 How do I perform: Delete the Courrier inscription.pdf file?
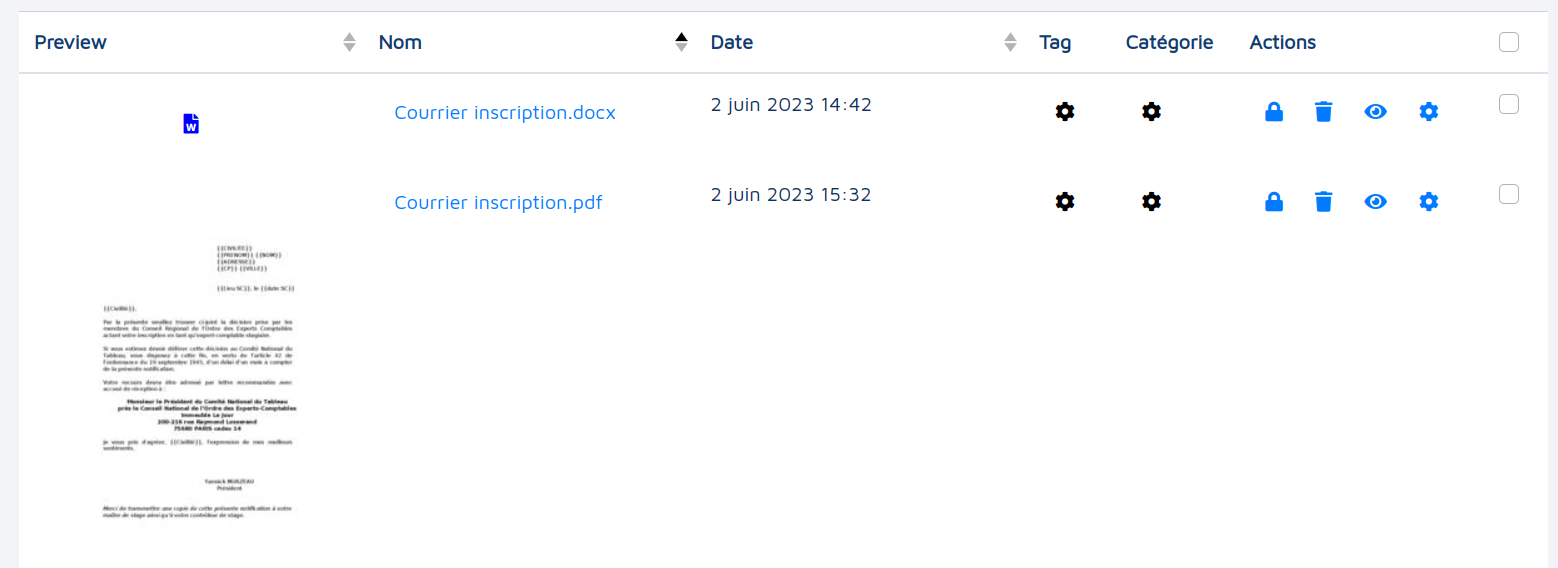pyautogui.click(x=1324, y=202)
